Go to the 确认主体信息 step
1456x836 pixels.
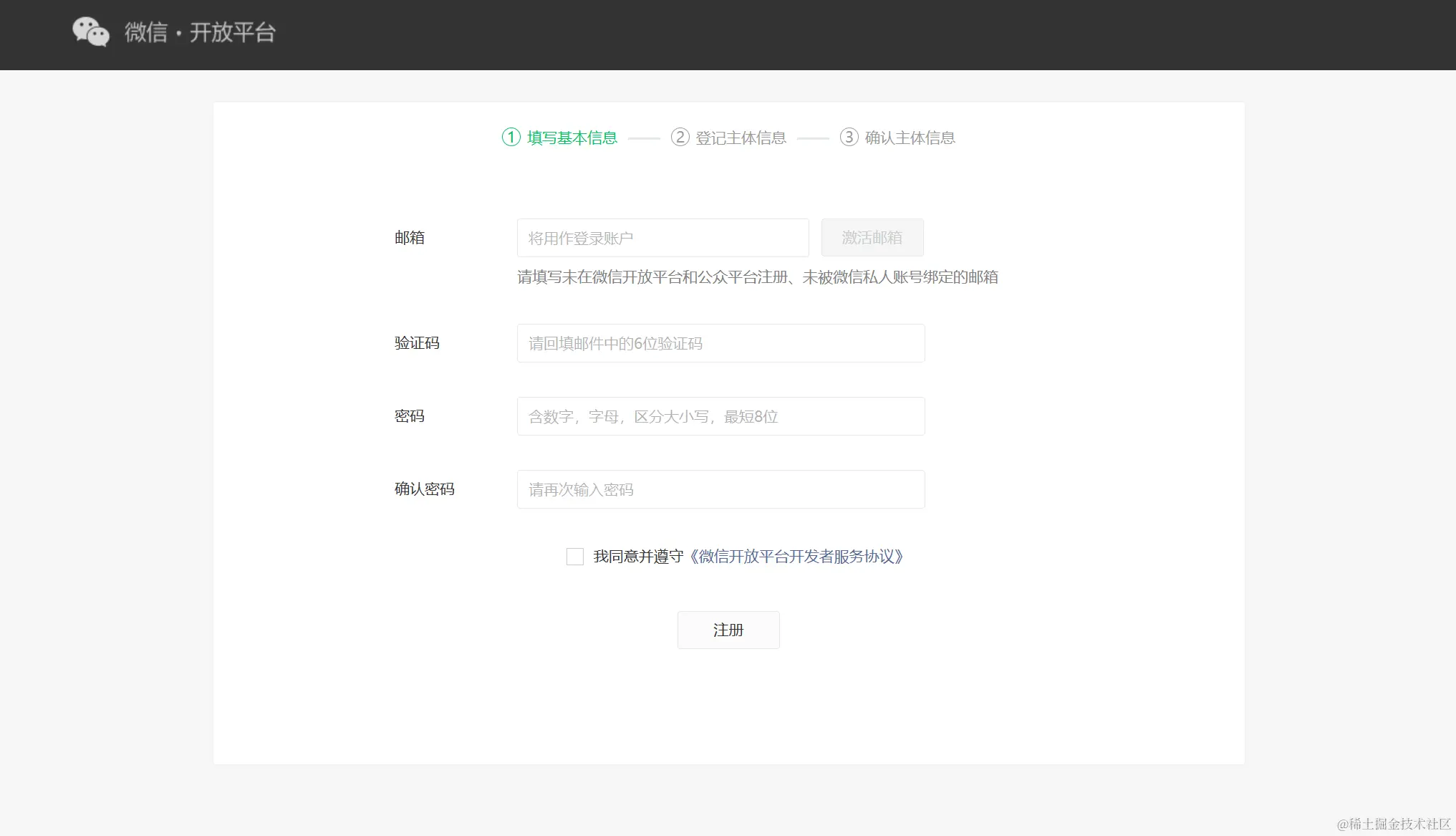tap(909, 138)
